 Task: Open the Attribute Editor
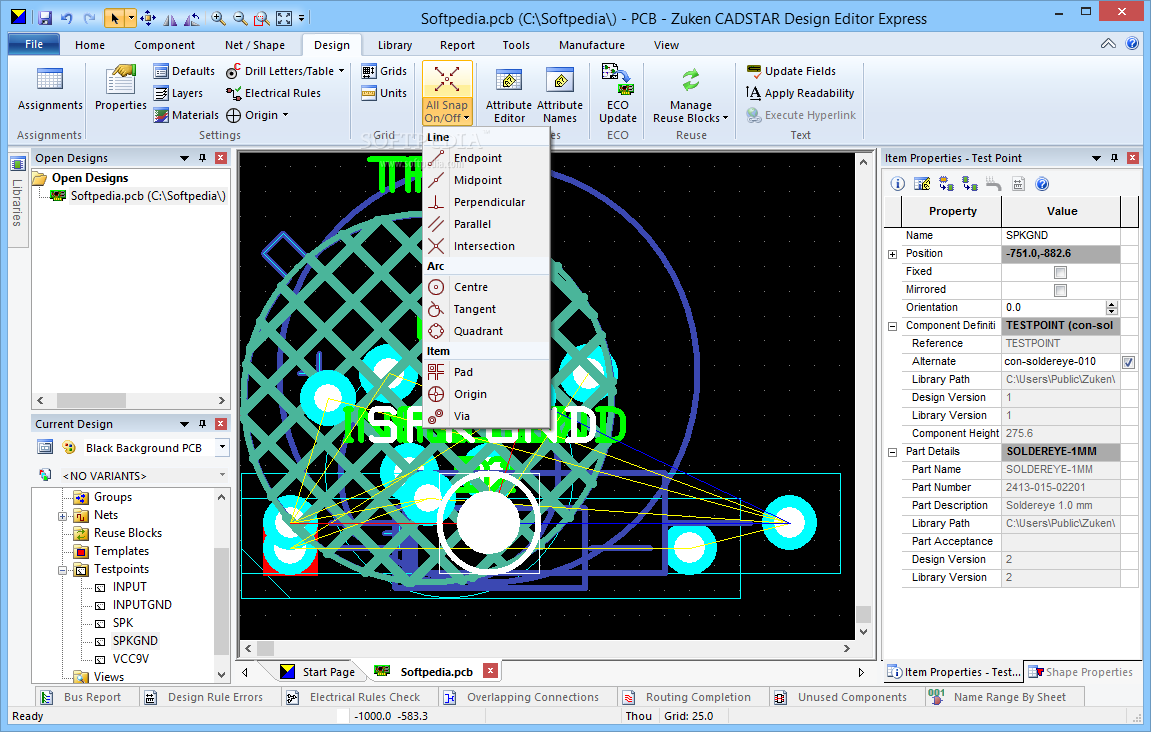point(509,95)
